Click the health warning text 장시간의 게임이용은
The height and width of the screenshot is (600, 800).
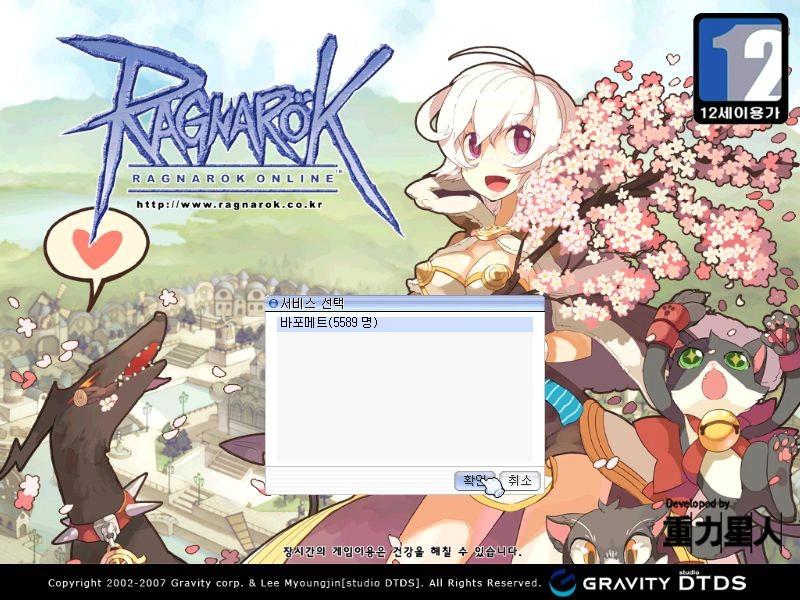(403, 552)
